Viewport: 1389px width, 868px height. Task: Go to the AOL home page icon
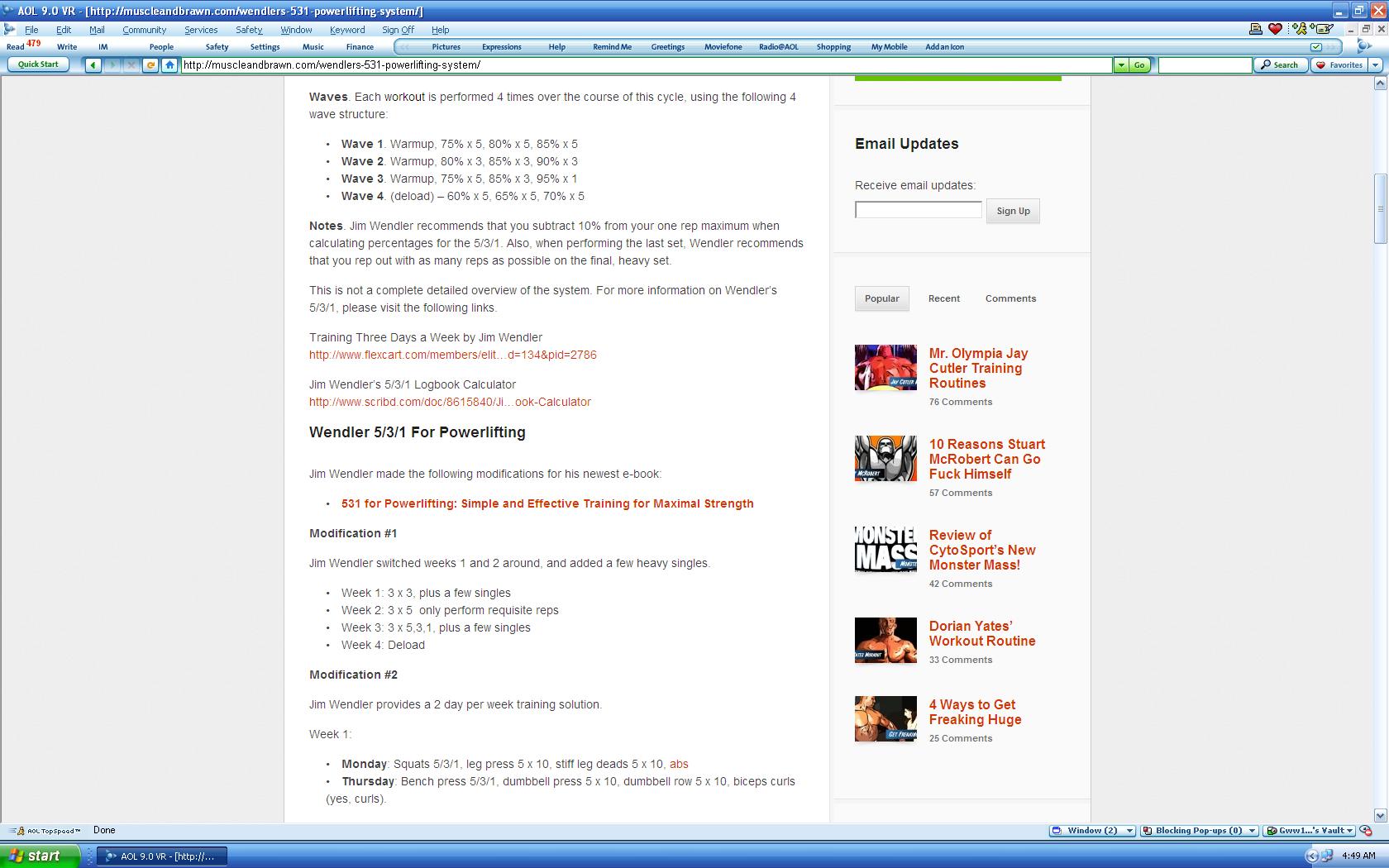click(x=169, y=64)
